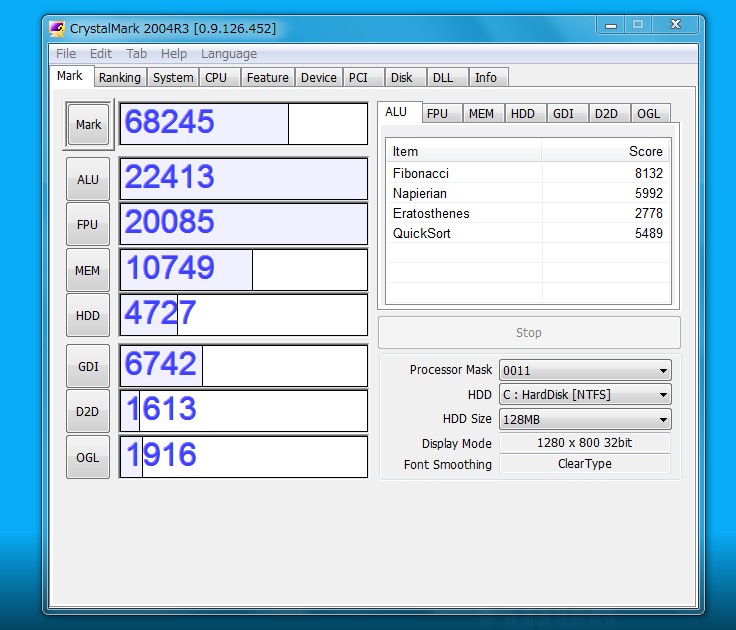This screenshot has width=736, height=630.
Task: Open the HDD drive selection dropdown
Action: (585, 394)
